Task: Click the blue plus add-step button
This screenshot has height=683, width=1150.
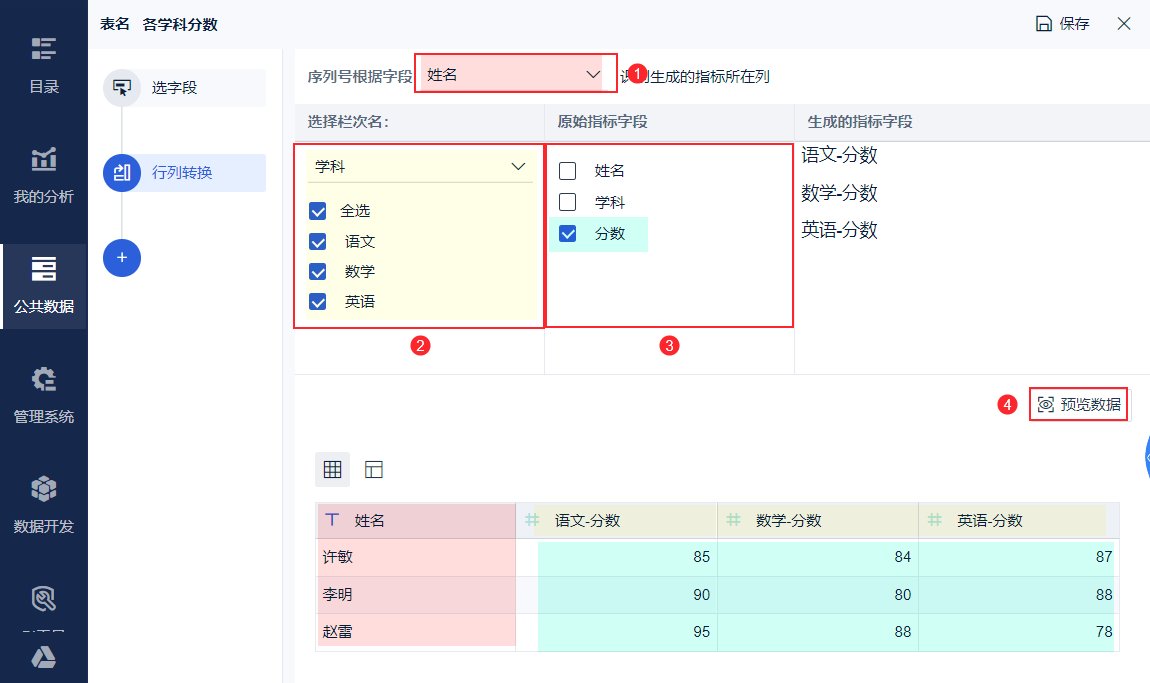Action: click(x=122, y=258)
